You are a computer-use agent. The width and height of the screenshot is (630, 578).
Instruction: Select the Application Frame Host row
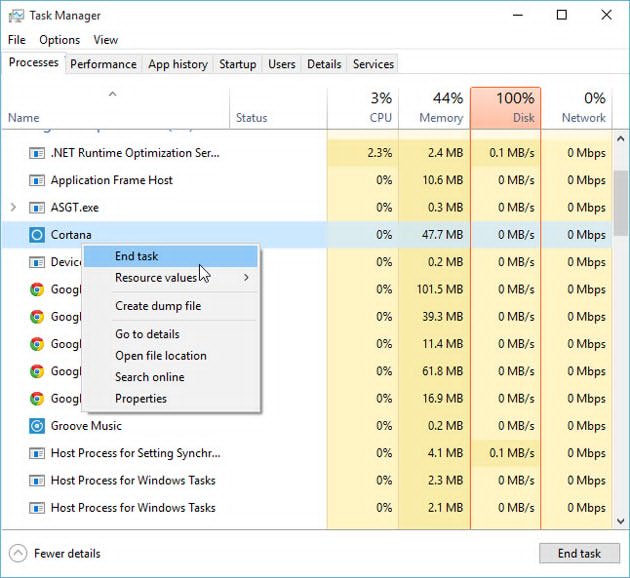click(307, 180)
